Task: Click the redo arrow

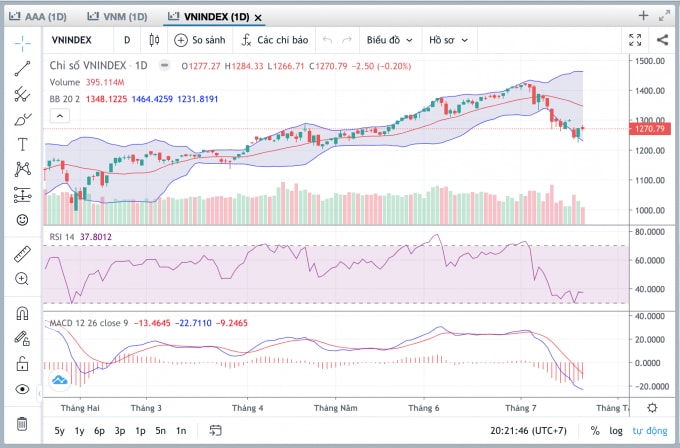Action: pos(347,40)
